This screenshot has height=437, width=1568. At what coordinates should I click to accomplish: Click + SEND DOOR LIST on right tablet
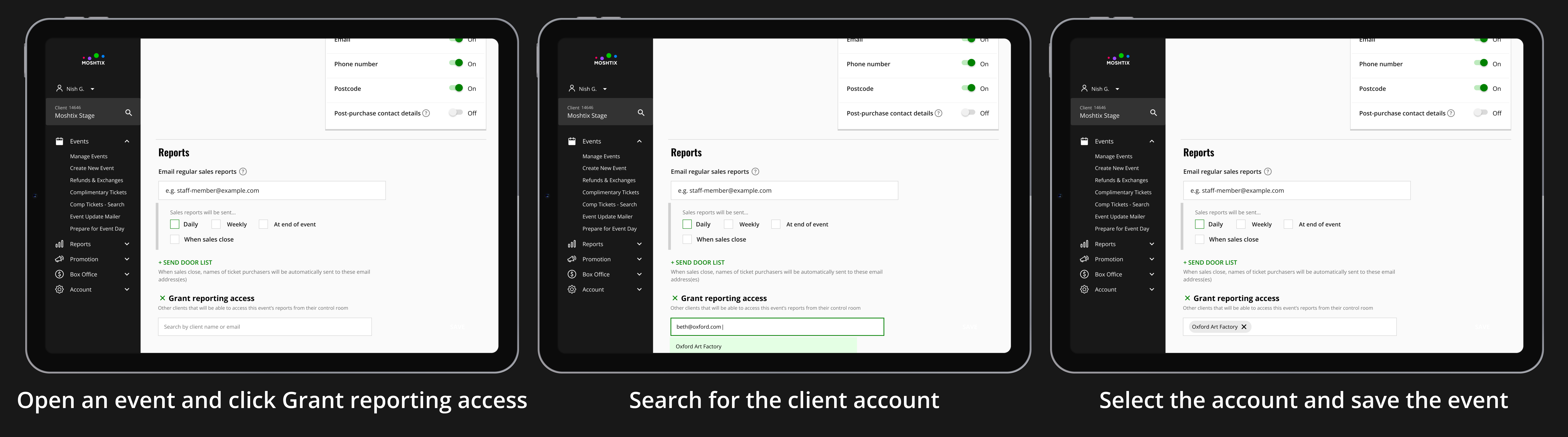click(x=1210, y=263)
